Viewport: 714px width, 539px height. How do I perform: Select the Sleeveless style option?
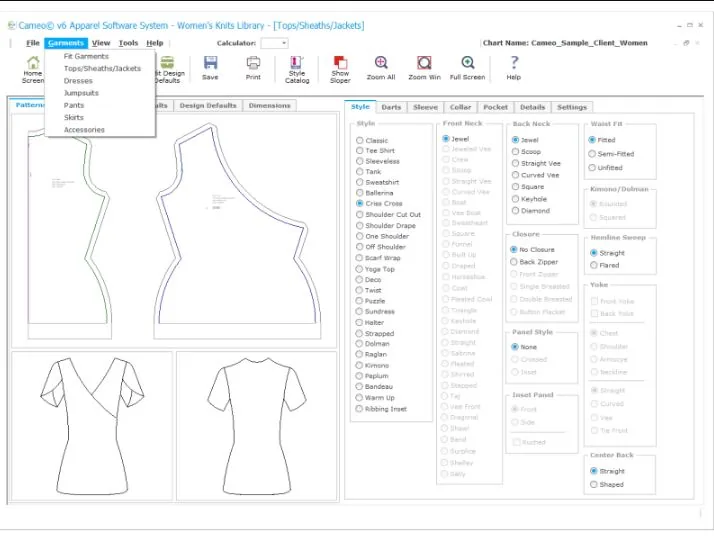click(360, 161)
